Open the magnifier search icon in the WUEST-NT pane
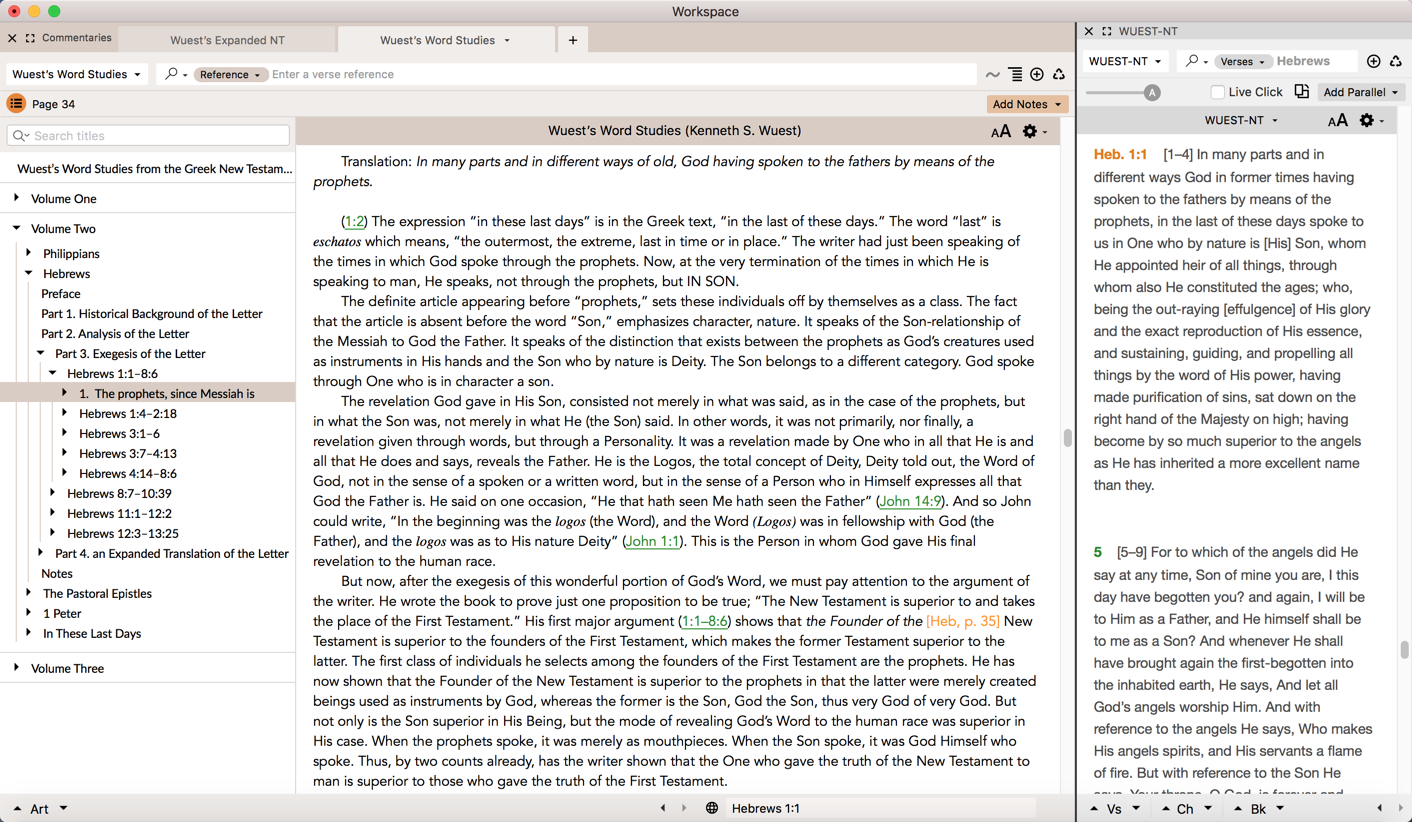 [1196, 61]
